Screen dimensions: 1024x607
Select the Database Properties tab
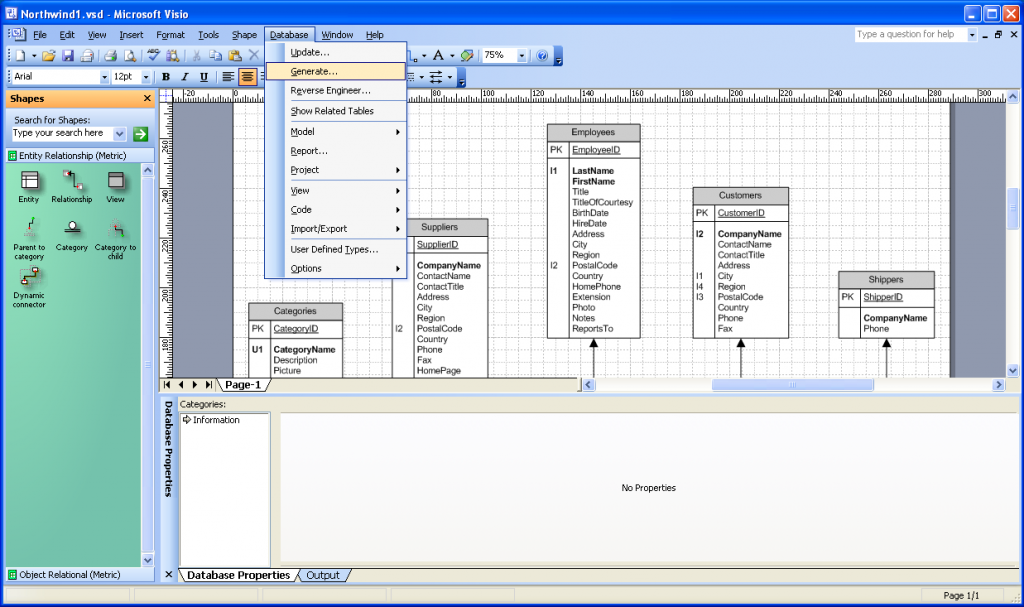238,575
